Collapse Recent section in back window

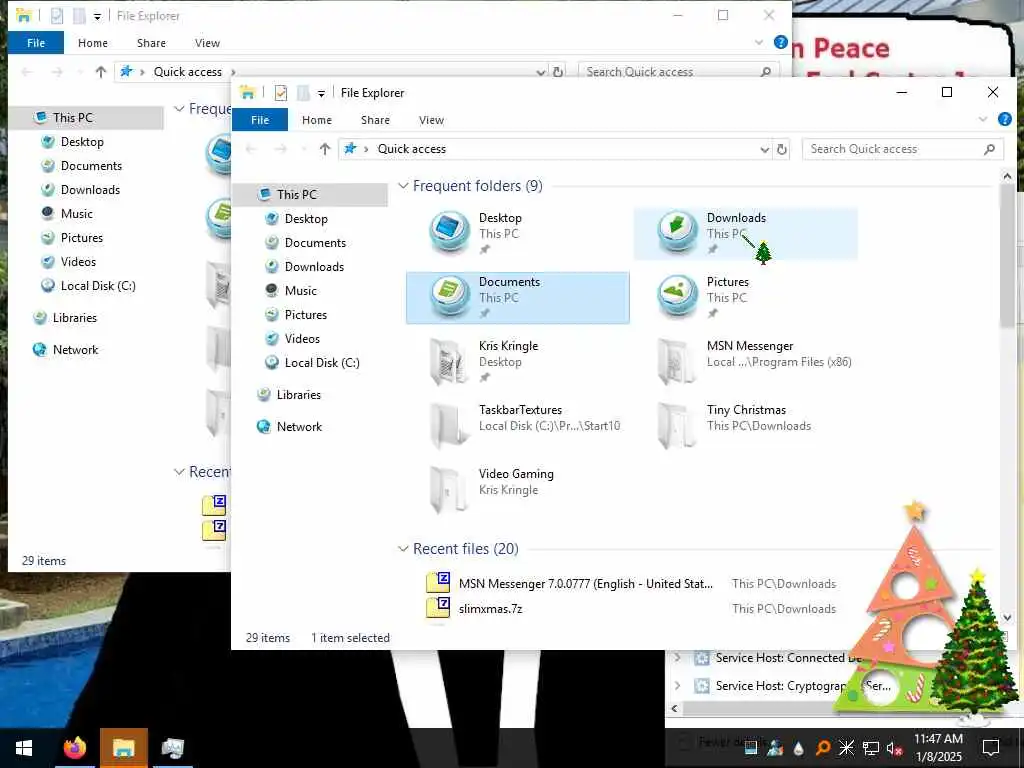point(179,472)
